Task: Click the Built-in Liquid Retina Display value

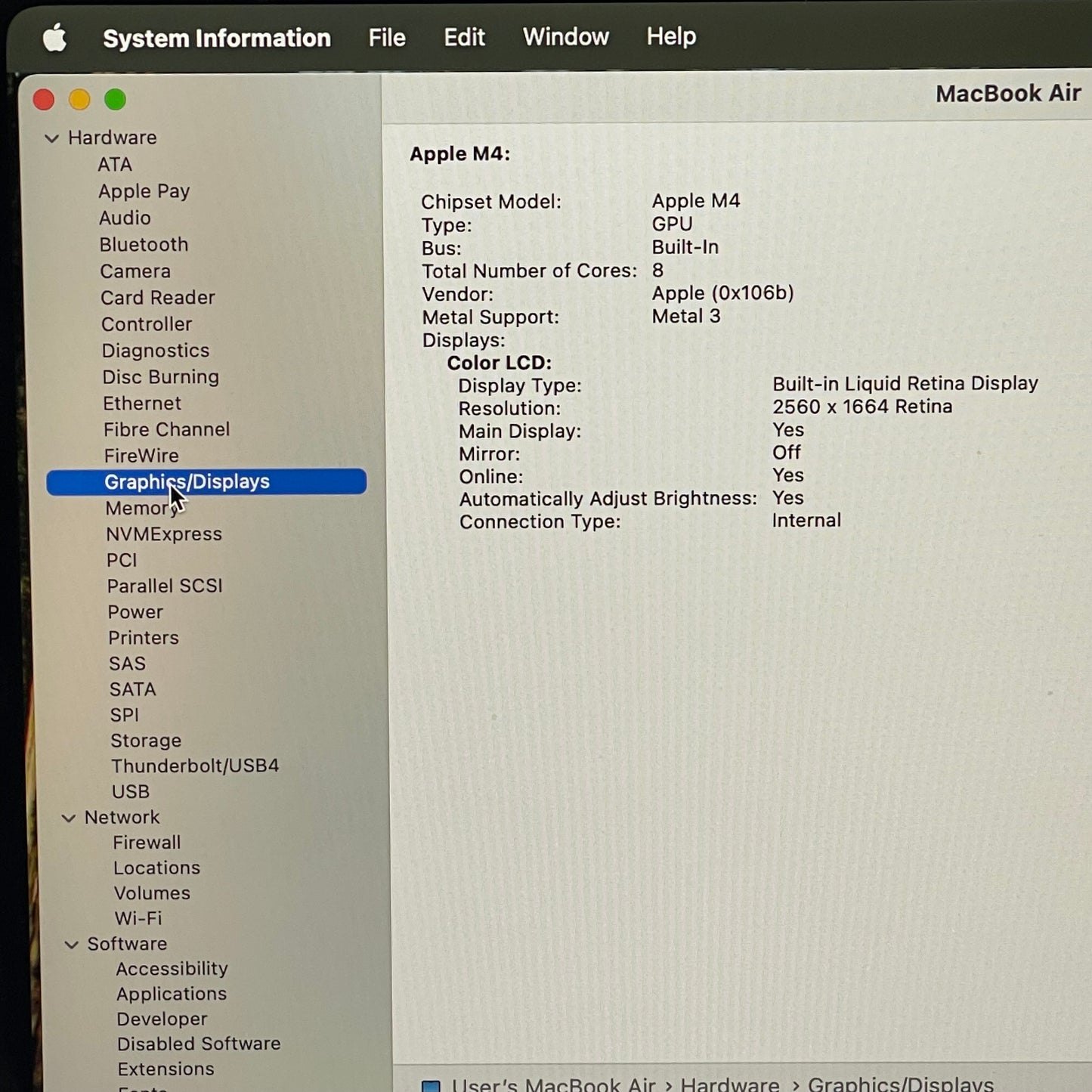Action: [905, 384]
